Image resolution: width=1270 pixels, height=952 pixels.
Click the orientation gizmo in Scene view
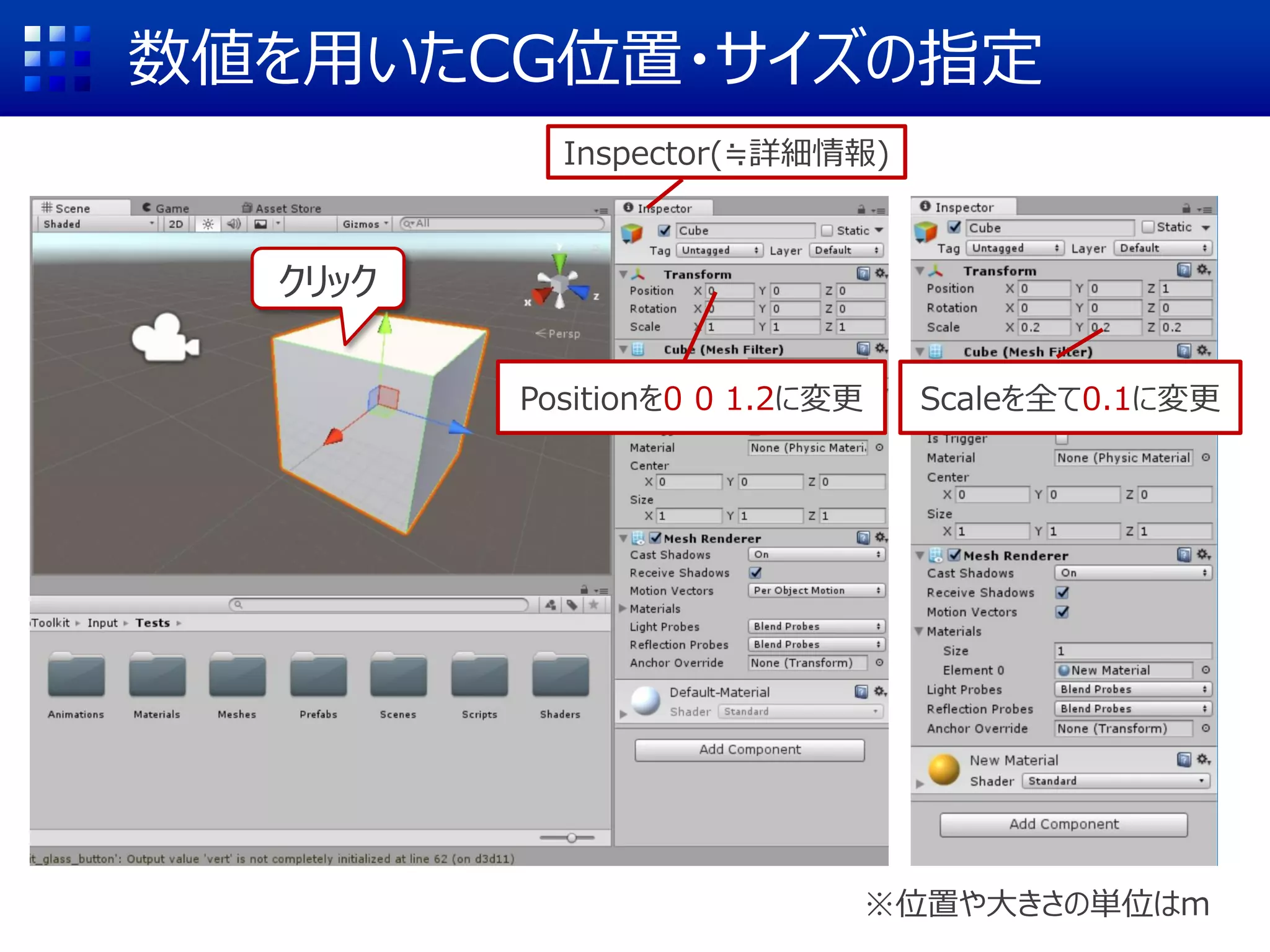tap(561, 283)
